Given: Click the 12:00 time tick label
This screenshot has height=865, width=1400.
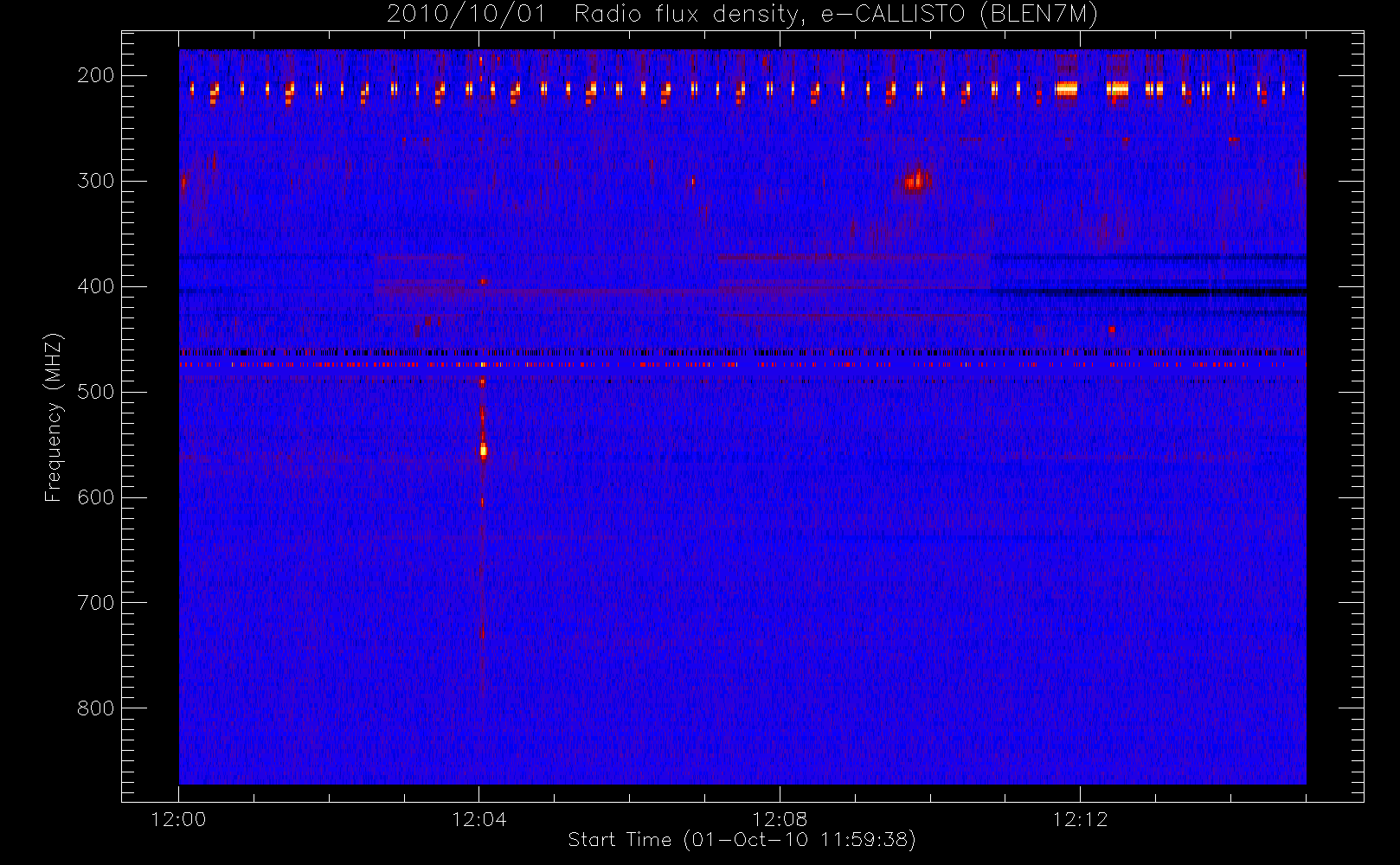Looking at the screenshot, I should click(x=178, y=819).
